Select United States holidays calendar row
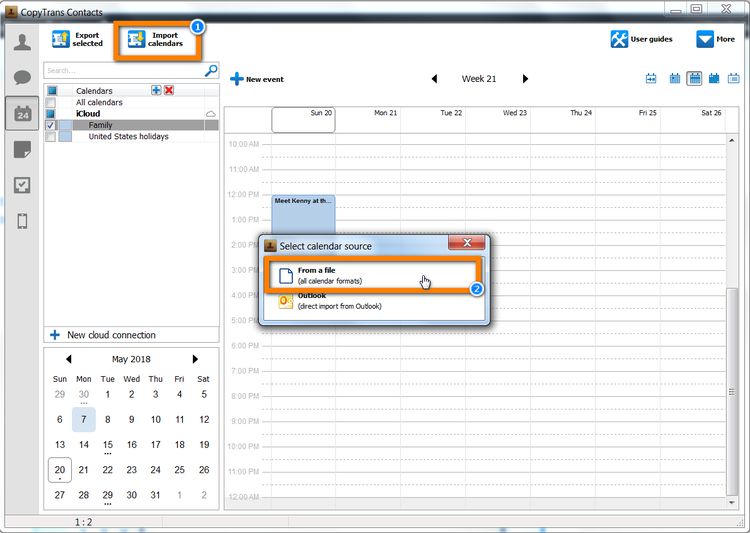 [132, 137]
